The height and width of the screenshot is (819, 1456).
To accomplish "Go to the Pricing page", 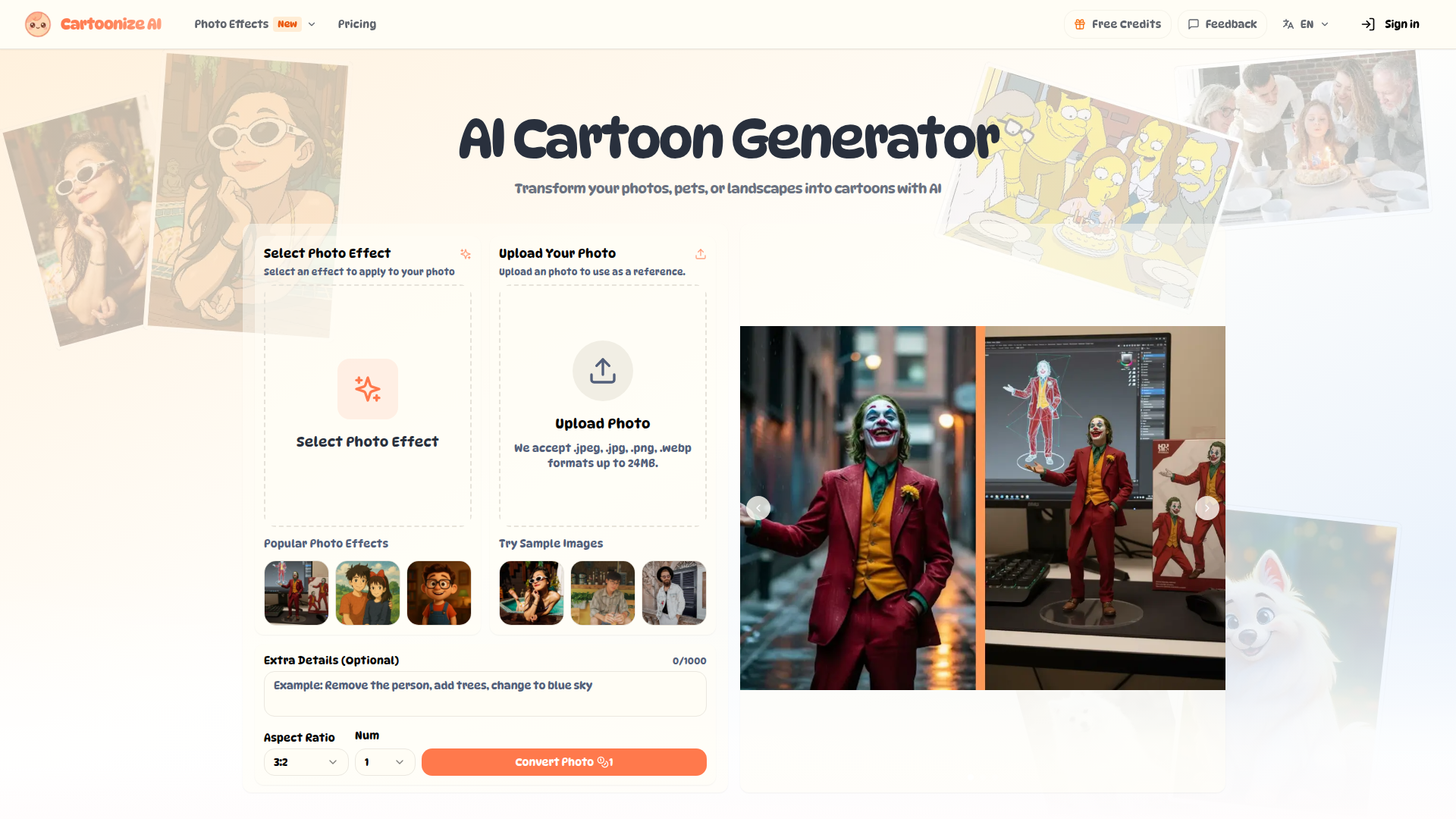I will pos(357,24).
